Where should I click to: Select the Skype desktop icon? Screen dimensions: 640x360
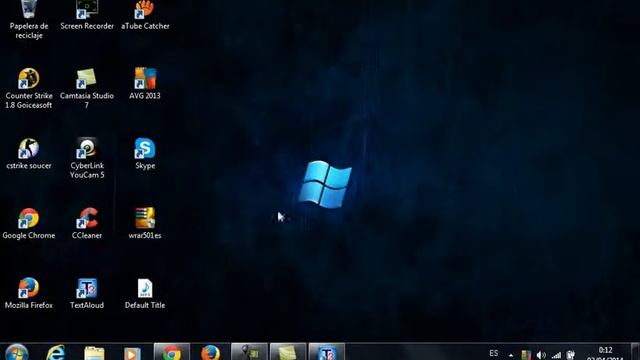(x=145, y=153)
